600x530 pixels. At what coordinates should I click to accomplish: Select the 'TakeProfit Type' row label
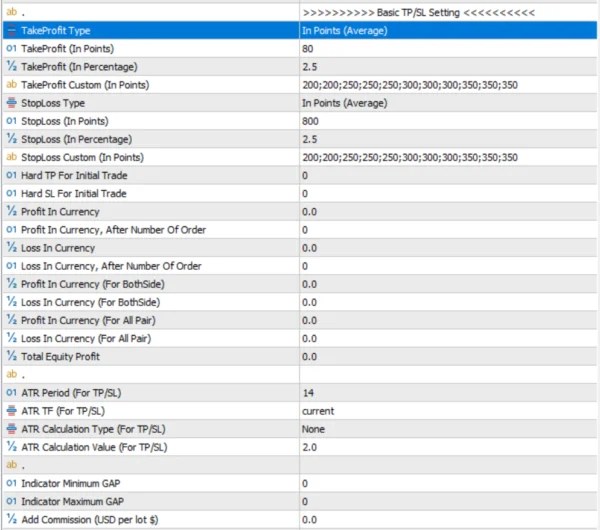[x=56, y=30]
